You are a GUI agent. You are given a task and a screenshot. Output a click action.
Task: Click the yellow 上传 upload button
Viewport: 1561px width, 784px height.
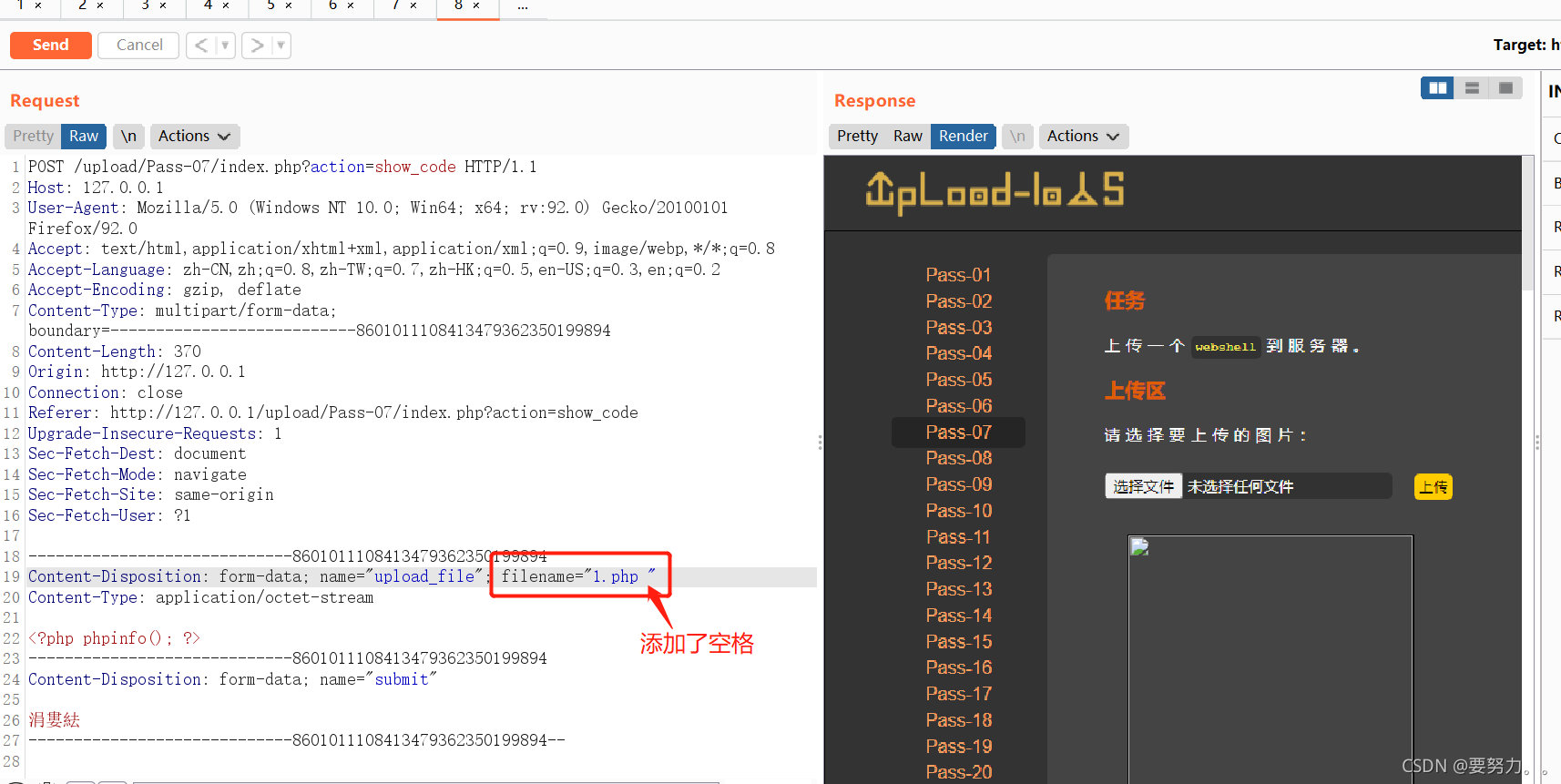1433,487
